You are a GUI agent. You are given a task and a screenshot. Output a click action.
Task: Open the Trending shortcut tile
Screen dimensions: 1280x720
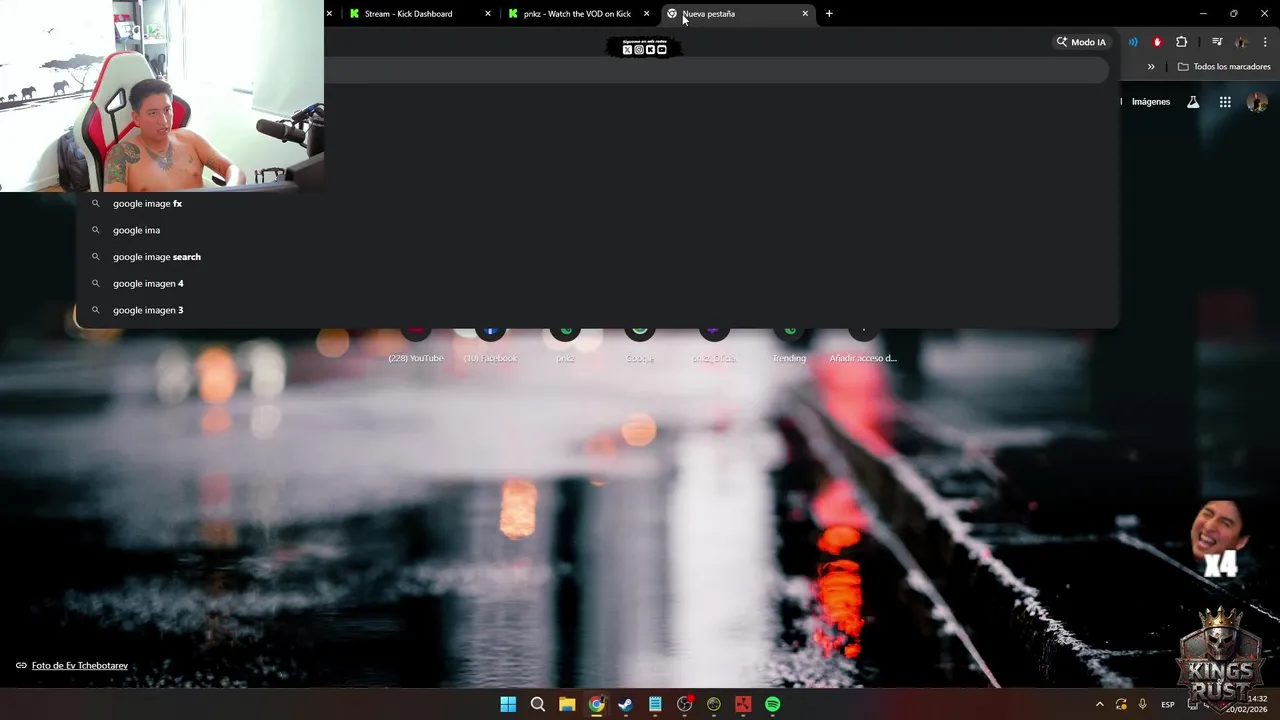[x=789, y=345]
